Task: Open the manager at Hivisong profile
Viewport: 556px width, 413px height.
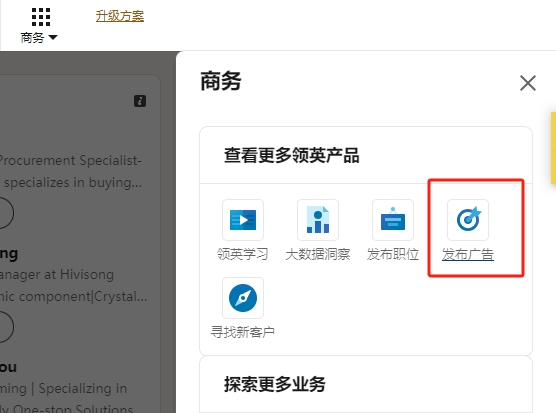Action: (57, 274)
